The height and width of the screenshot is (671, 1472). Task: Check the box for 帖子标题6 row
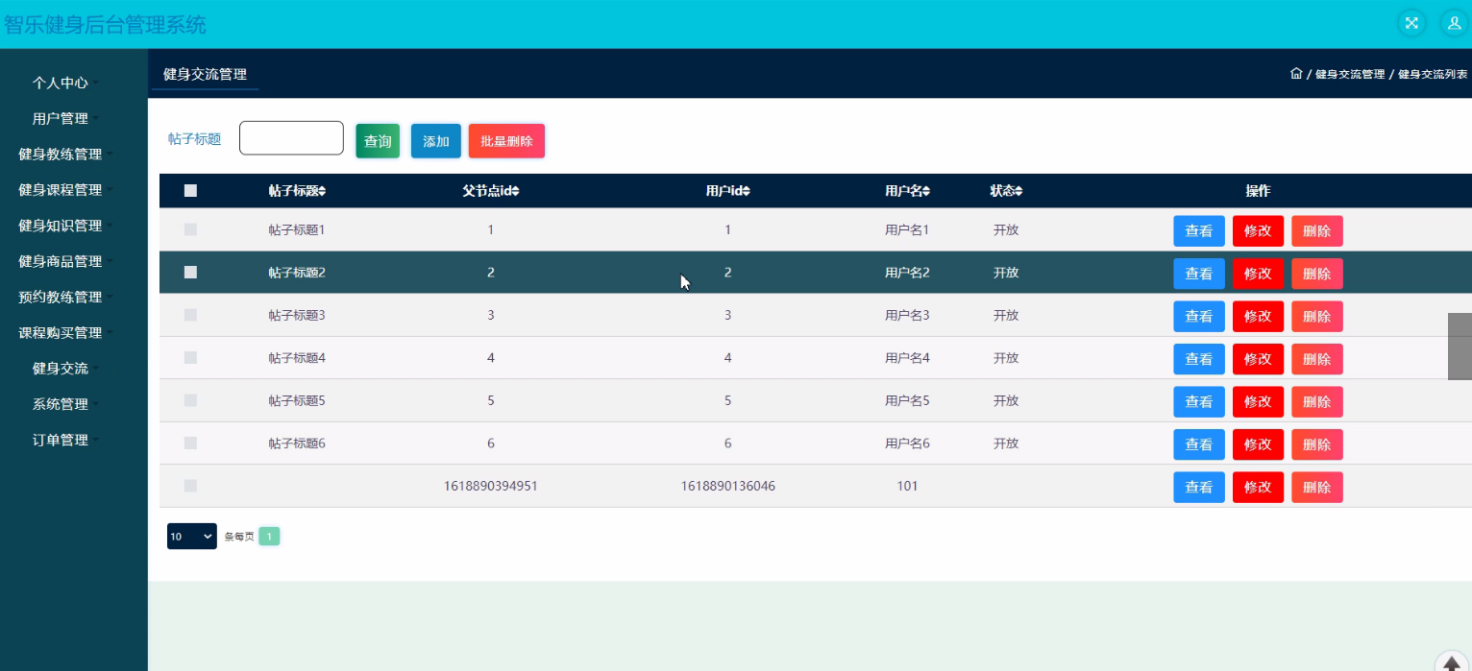click(191, 443)
